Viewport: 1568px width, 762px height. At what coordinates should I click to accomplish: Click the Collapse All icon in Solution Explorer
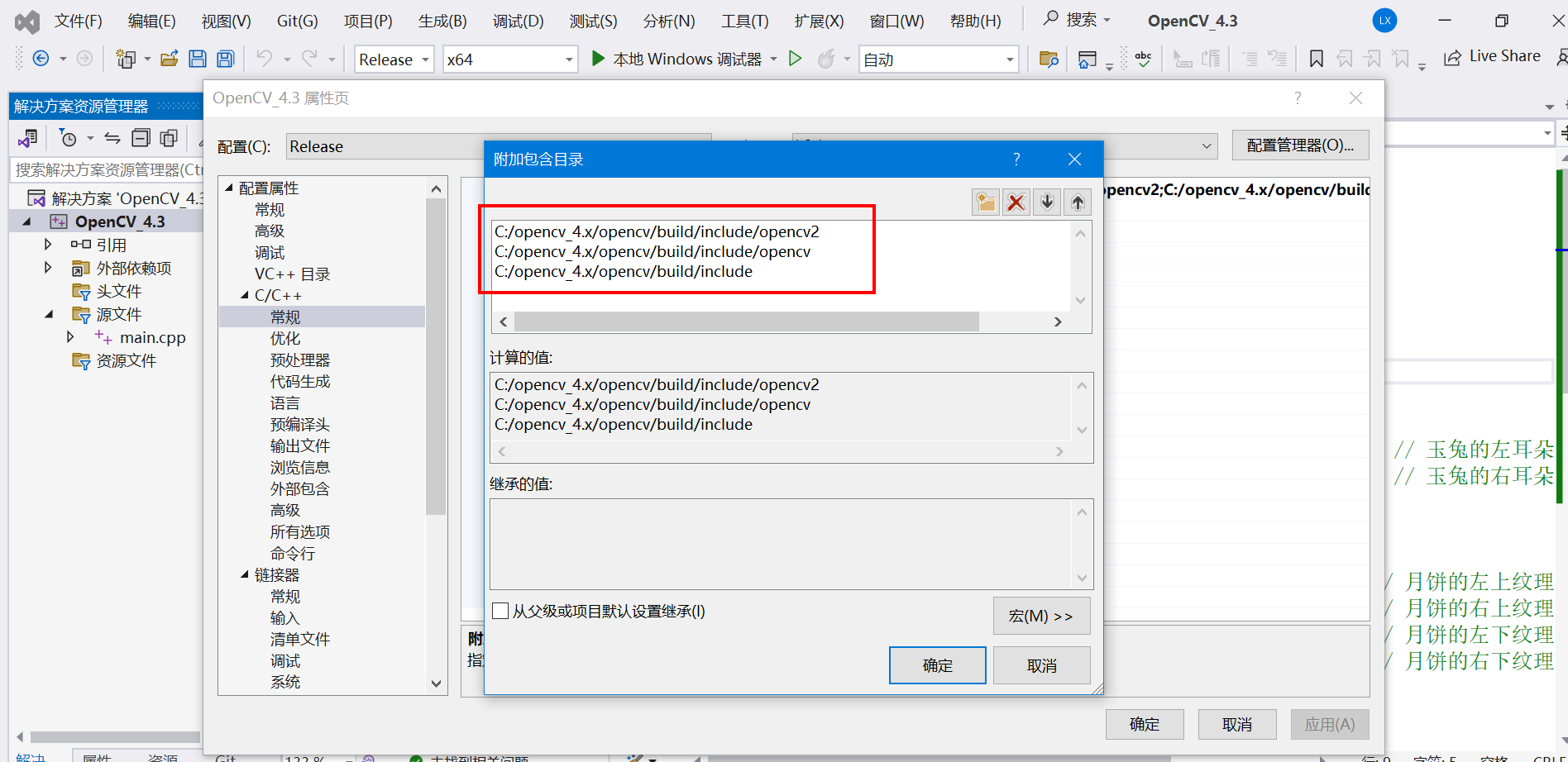(x=141, y=138)
